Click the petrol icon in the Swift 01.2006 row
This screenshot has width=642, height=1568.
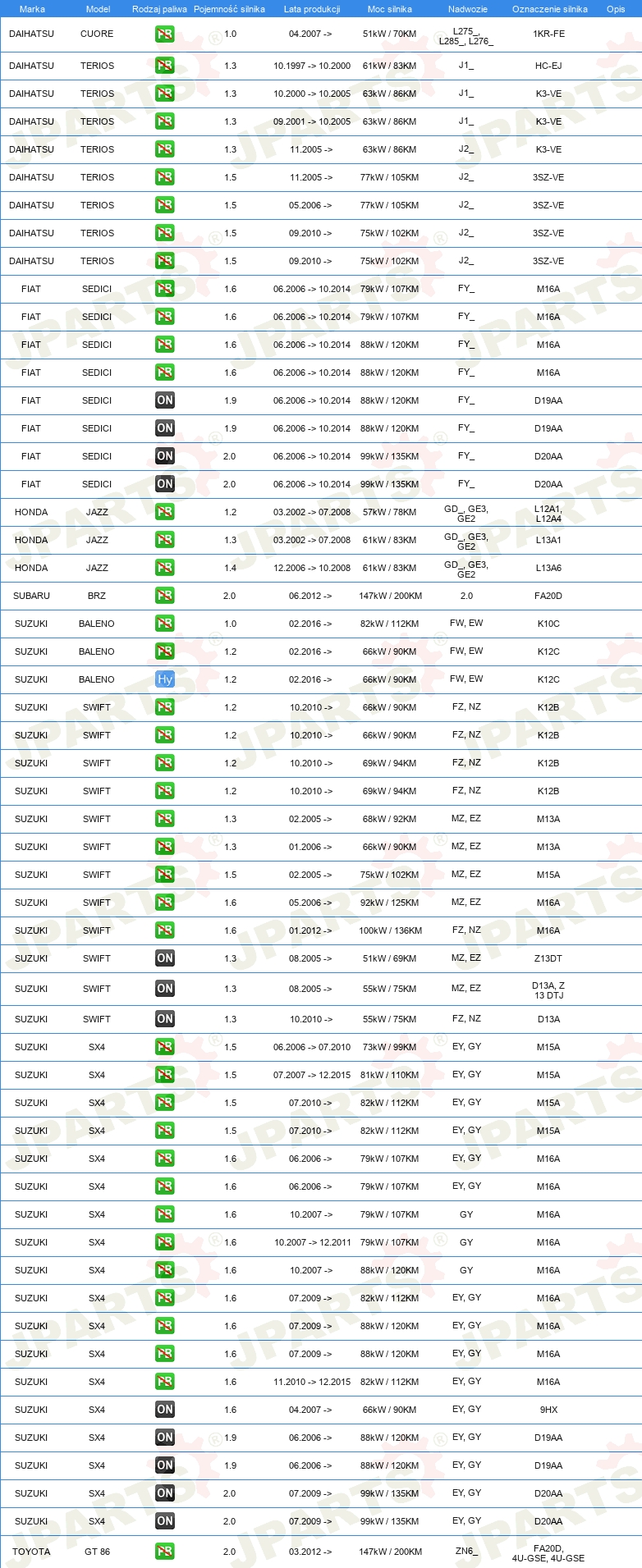pos(165,847)
